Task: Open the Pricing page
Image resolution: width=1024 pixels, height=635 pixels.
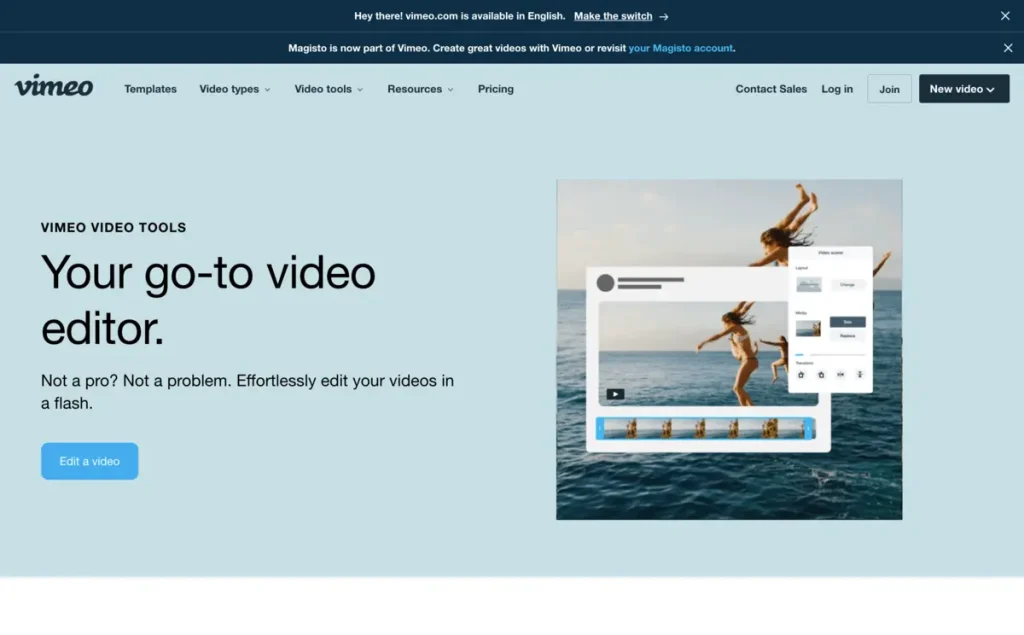Action: pyautogui.click(x=495, y=89)
